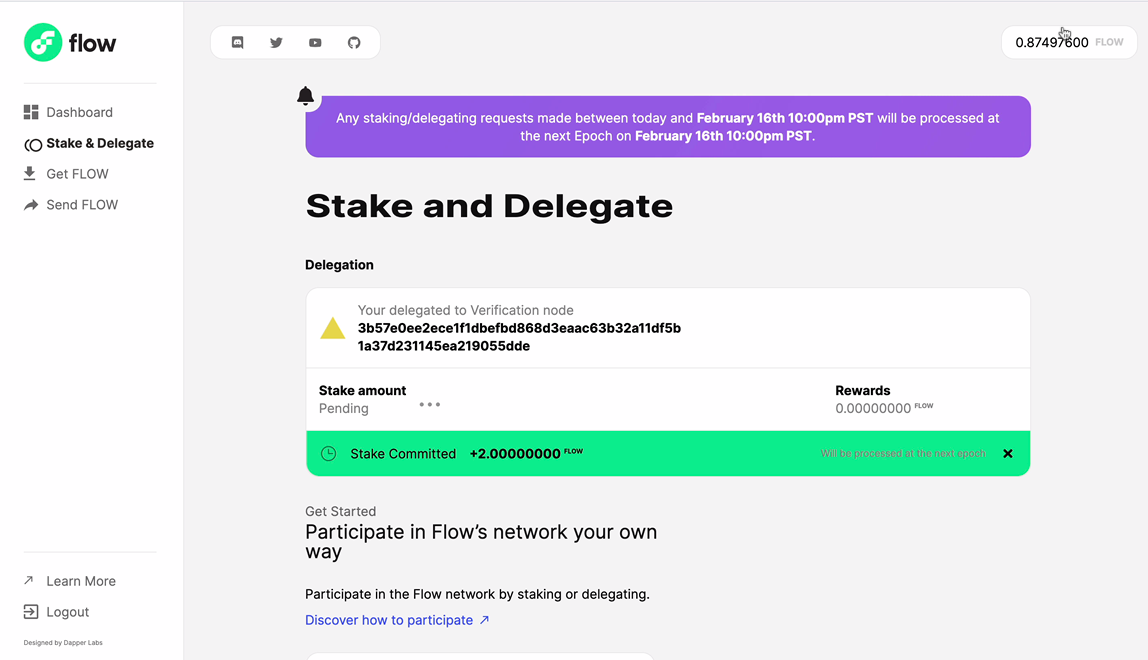1148x660 pixels.
Task: Open the Twitter icon link
Action: 276,42
